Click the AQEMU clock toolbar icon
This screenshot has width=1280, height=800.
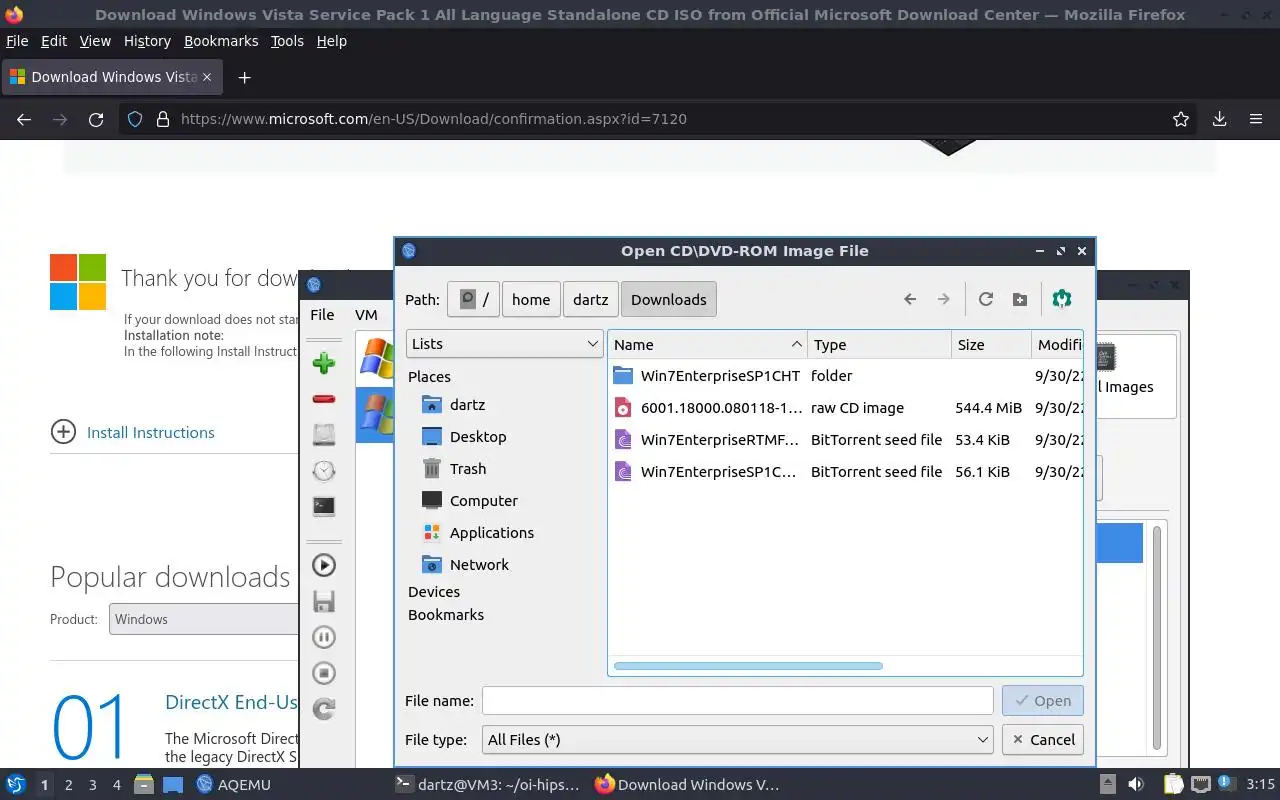323,471
